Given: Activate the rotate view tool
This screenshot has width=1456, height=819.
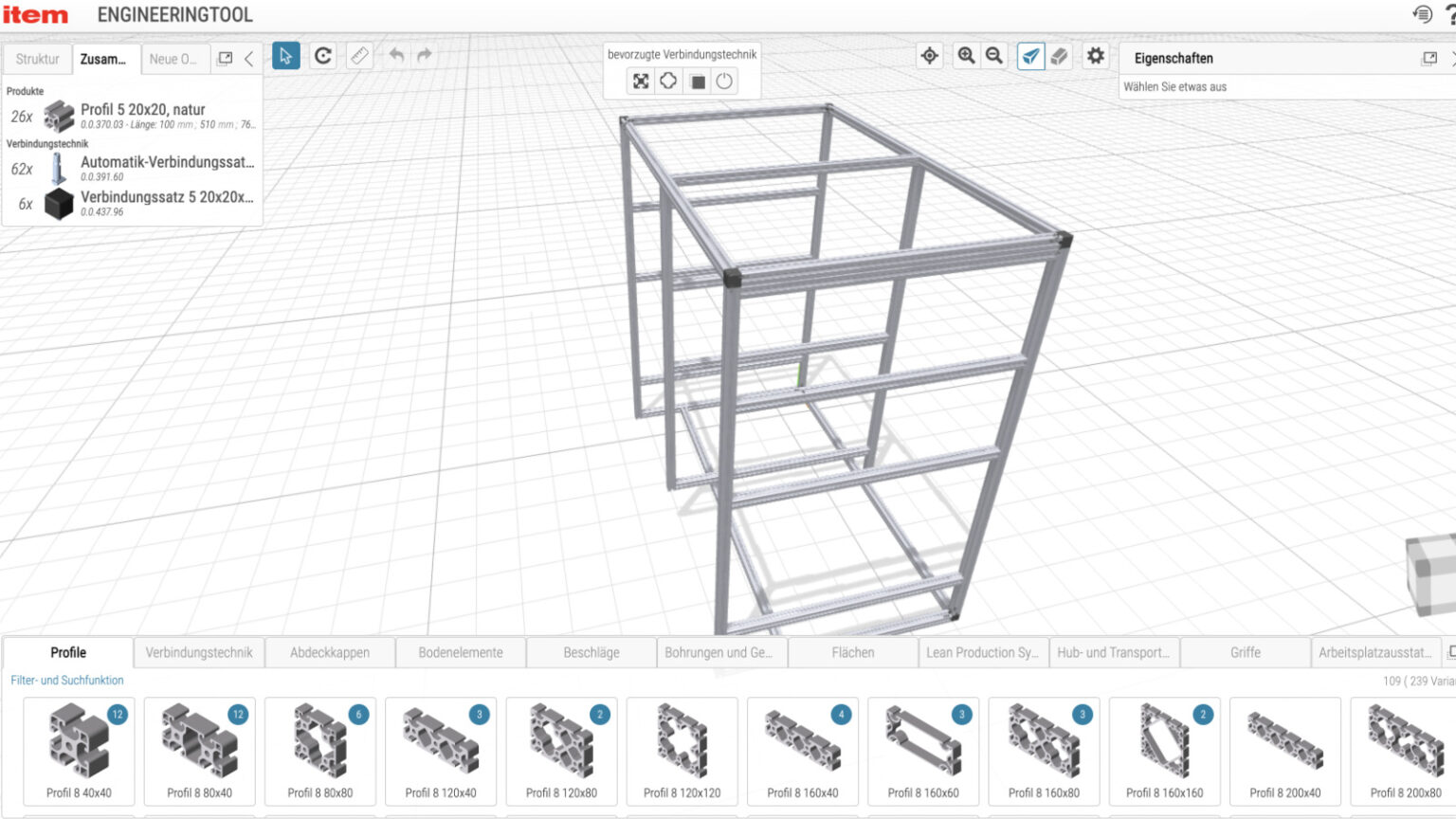Looking at the screenshot, I should pyautogui.click(x=322, y=56).
